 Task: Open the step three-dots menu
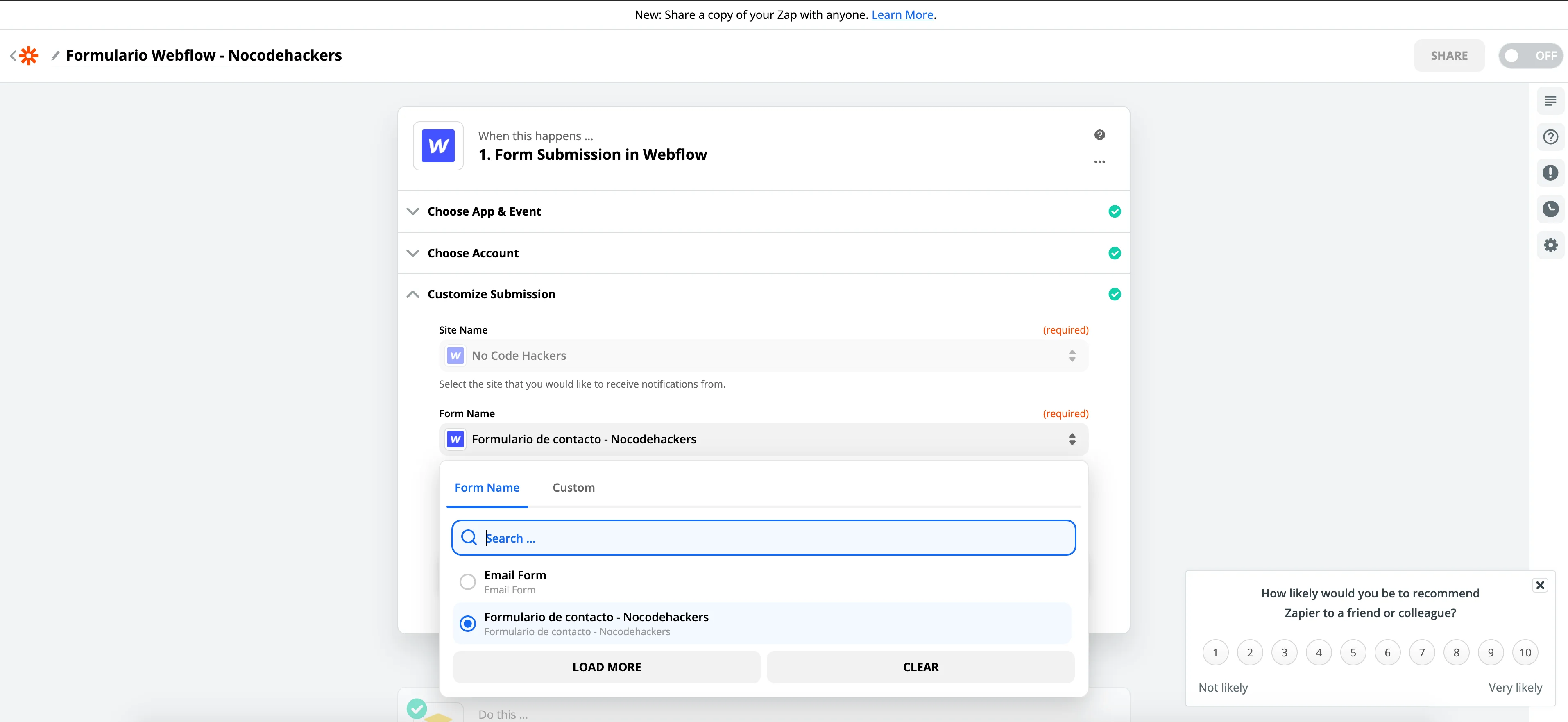click(x=1099, y=162)
